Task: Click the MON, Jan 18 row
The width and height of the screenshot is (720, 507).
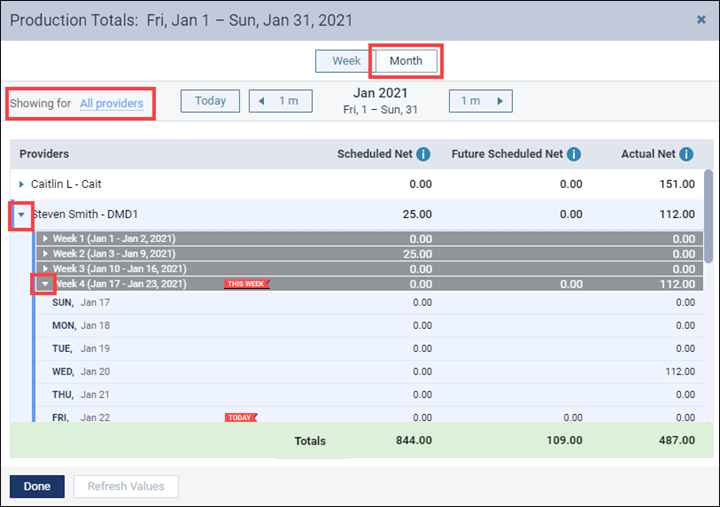Action: 370,326
